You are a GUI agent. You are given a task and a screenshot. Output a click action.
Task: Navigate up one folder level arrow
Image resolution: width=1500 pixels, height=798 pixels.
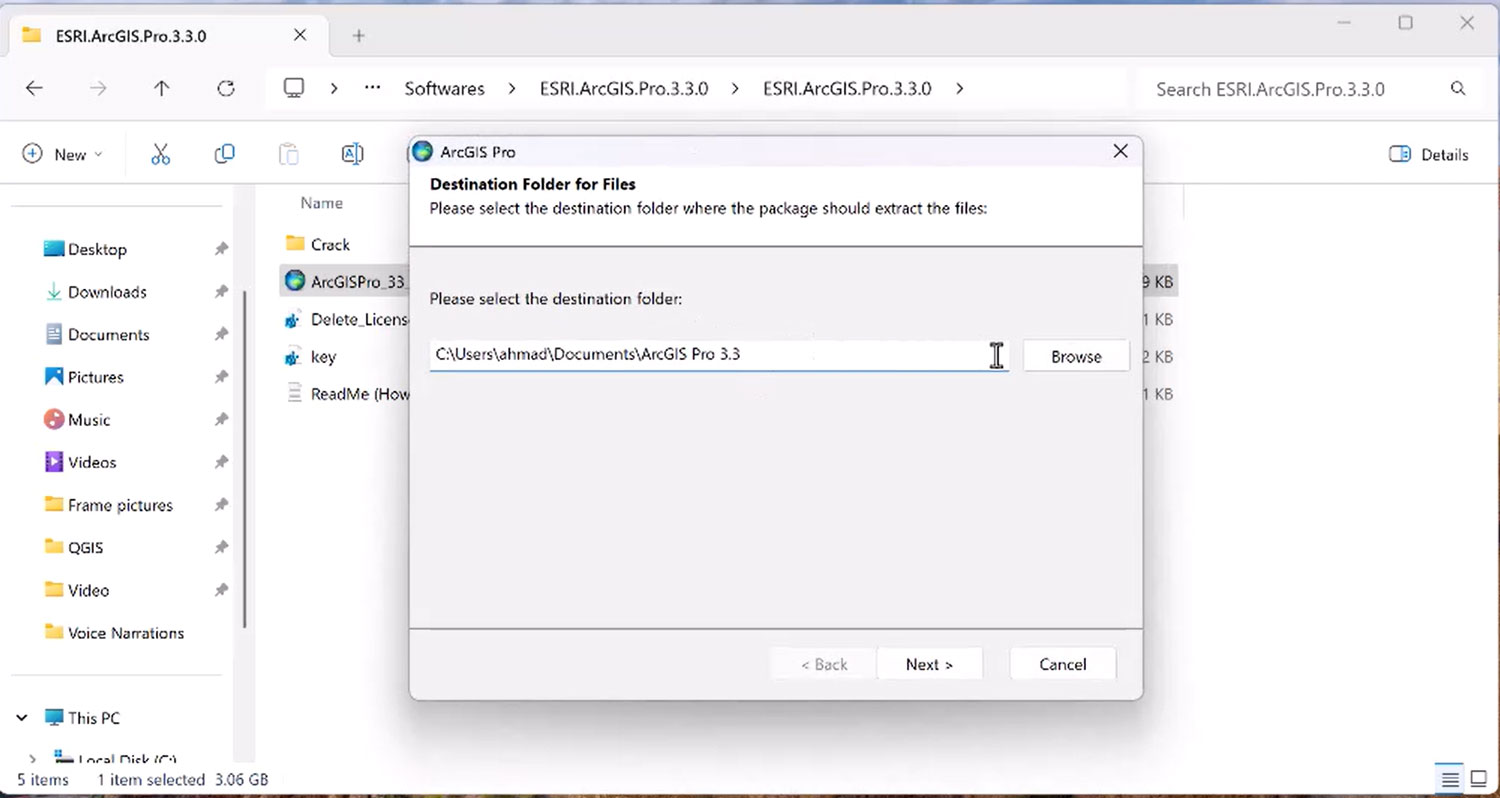coord(162,89)
